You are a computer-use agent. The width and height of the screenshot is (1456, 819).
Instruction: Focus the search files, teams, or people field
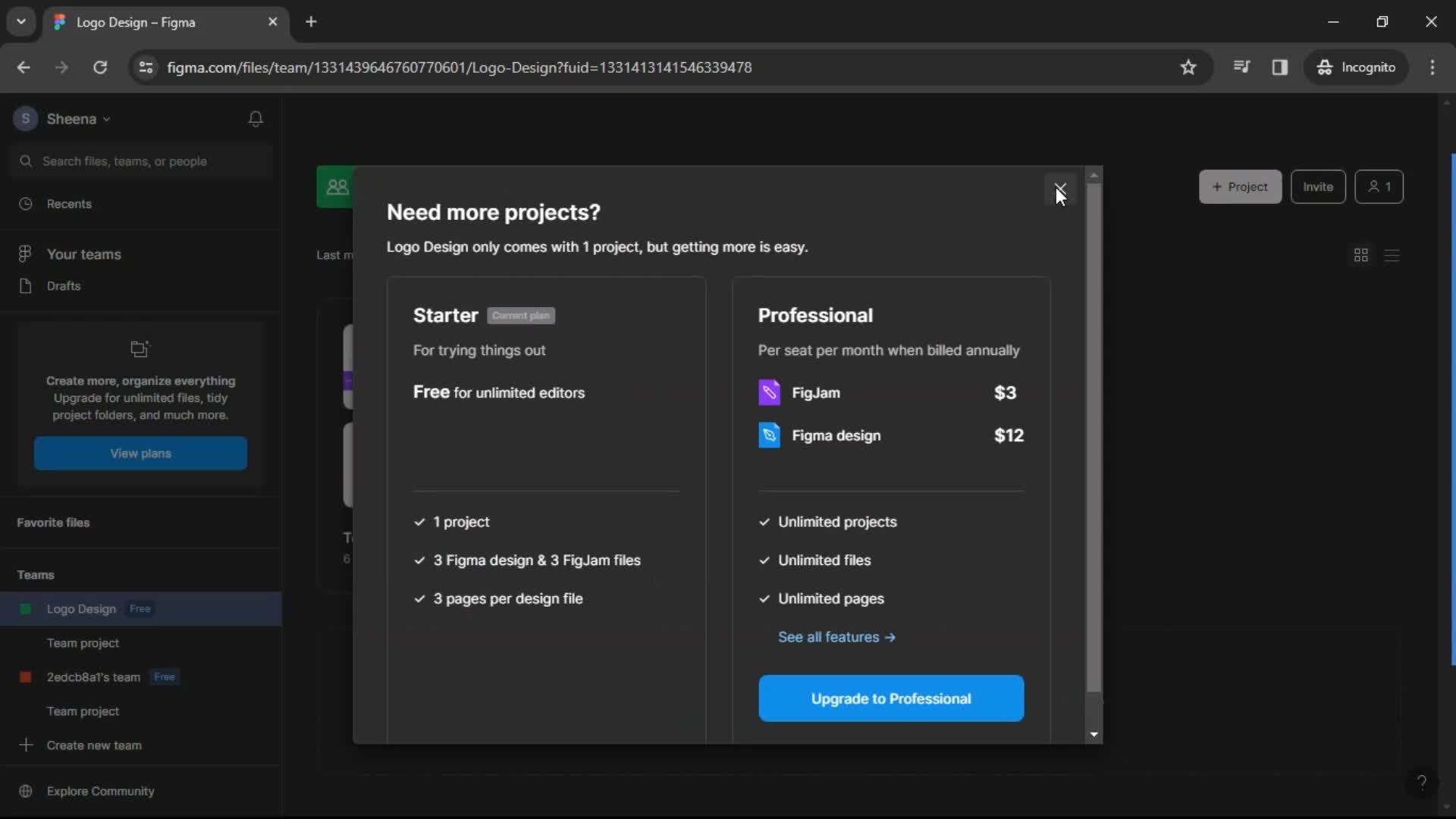click(142, 162)
